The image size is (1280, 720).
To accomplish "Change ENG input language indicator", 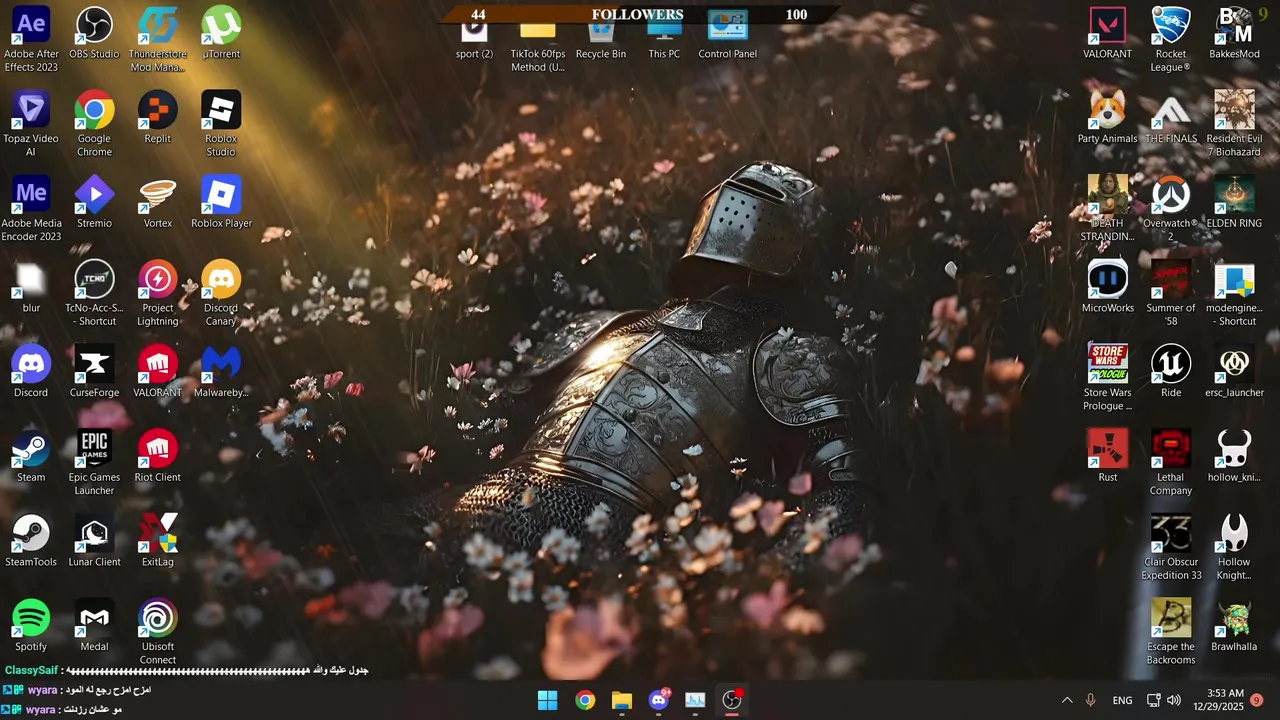I will (1123, 700).
